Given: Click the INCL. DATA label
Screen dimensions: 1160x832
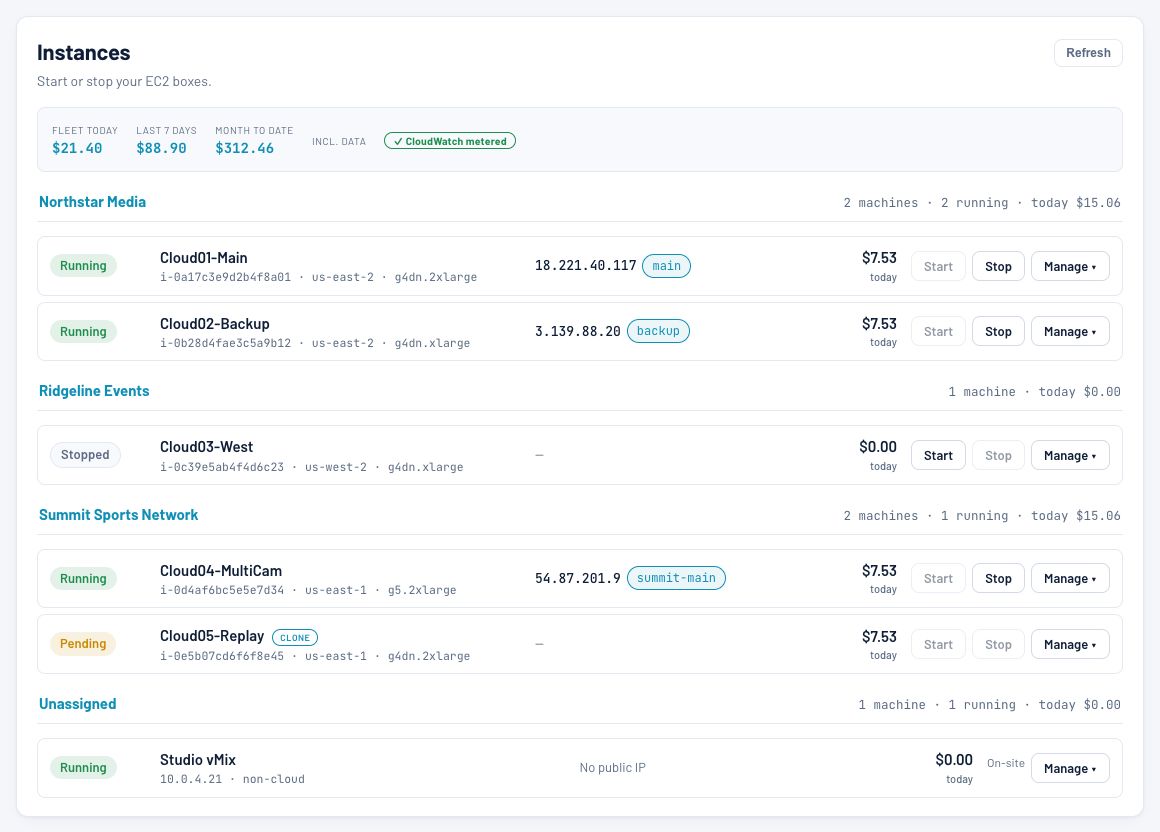Looking at the screenshot, I should (339, 141).
